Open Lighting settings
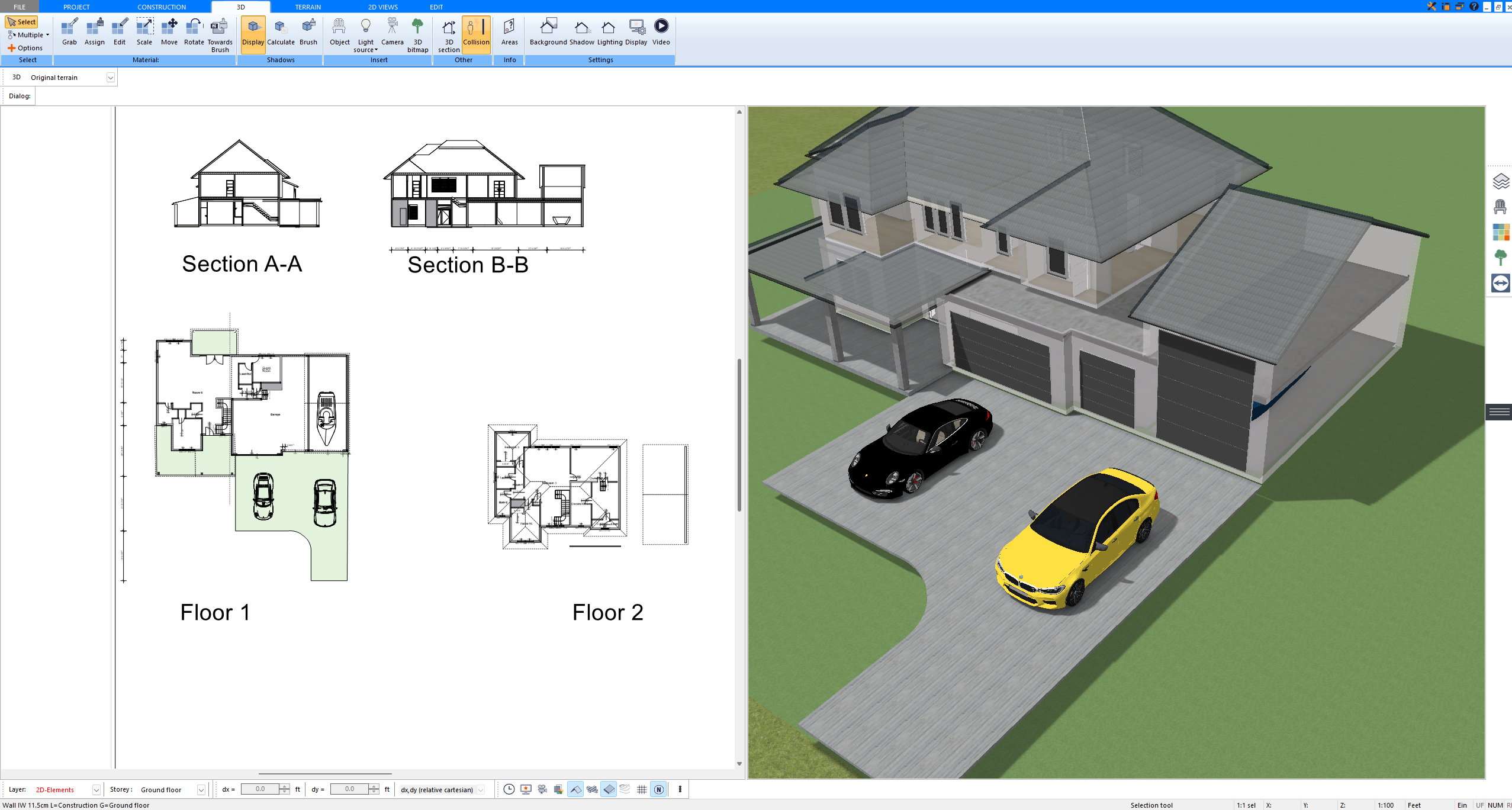 609,32
